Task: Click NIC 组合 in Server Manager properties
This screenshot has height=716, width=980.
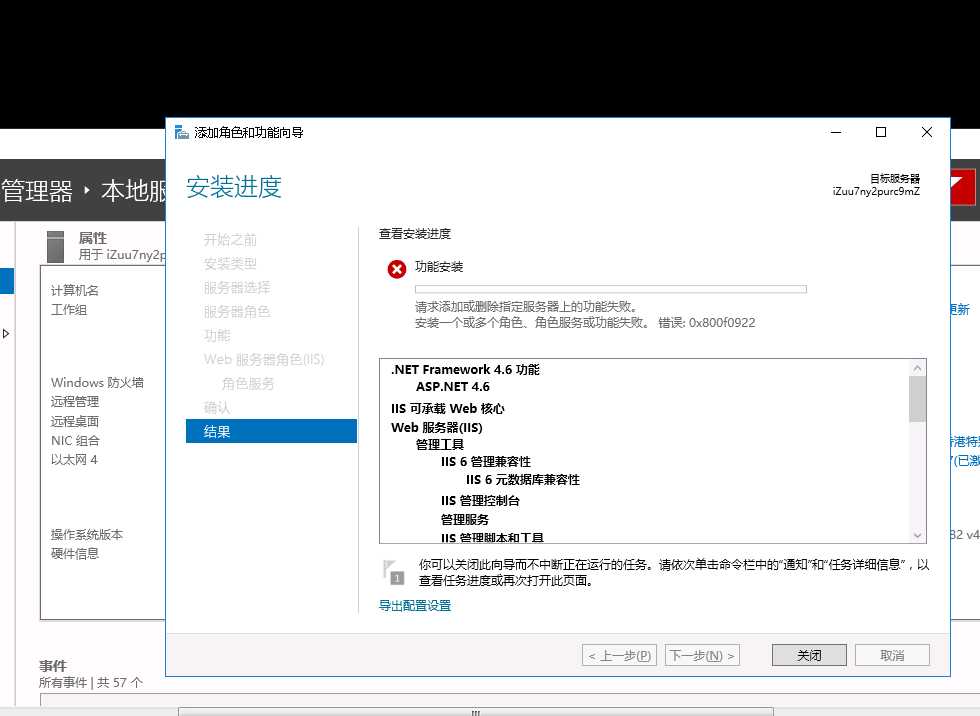Action: click(x=75, y=440)
